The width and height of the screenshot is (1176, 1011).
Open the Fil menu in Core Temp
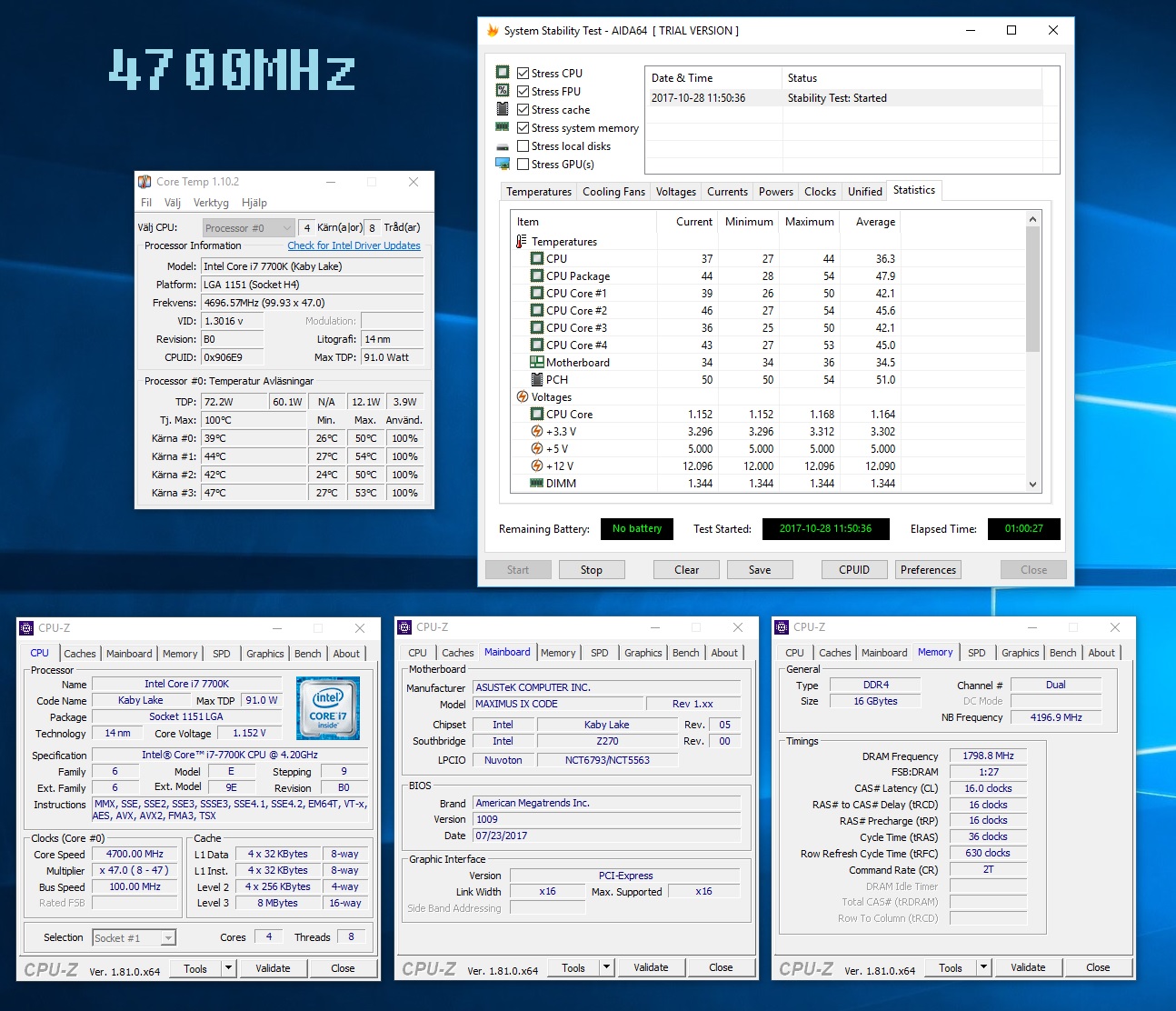pyautogui.click(x=146, y=203)
